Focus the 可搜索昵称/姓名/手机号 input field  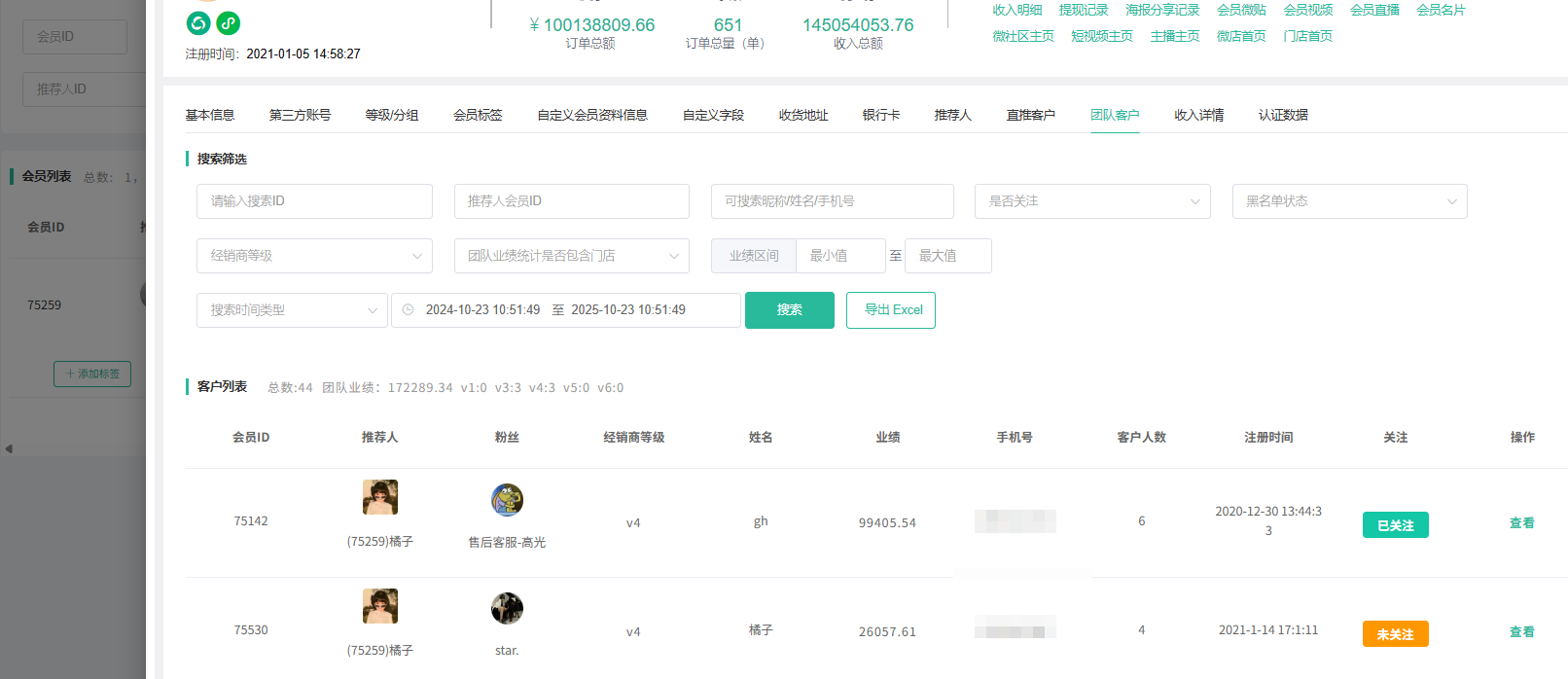832,201
